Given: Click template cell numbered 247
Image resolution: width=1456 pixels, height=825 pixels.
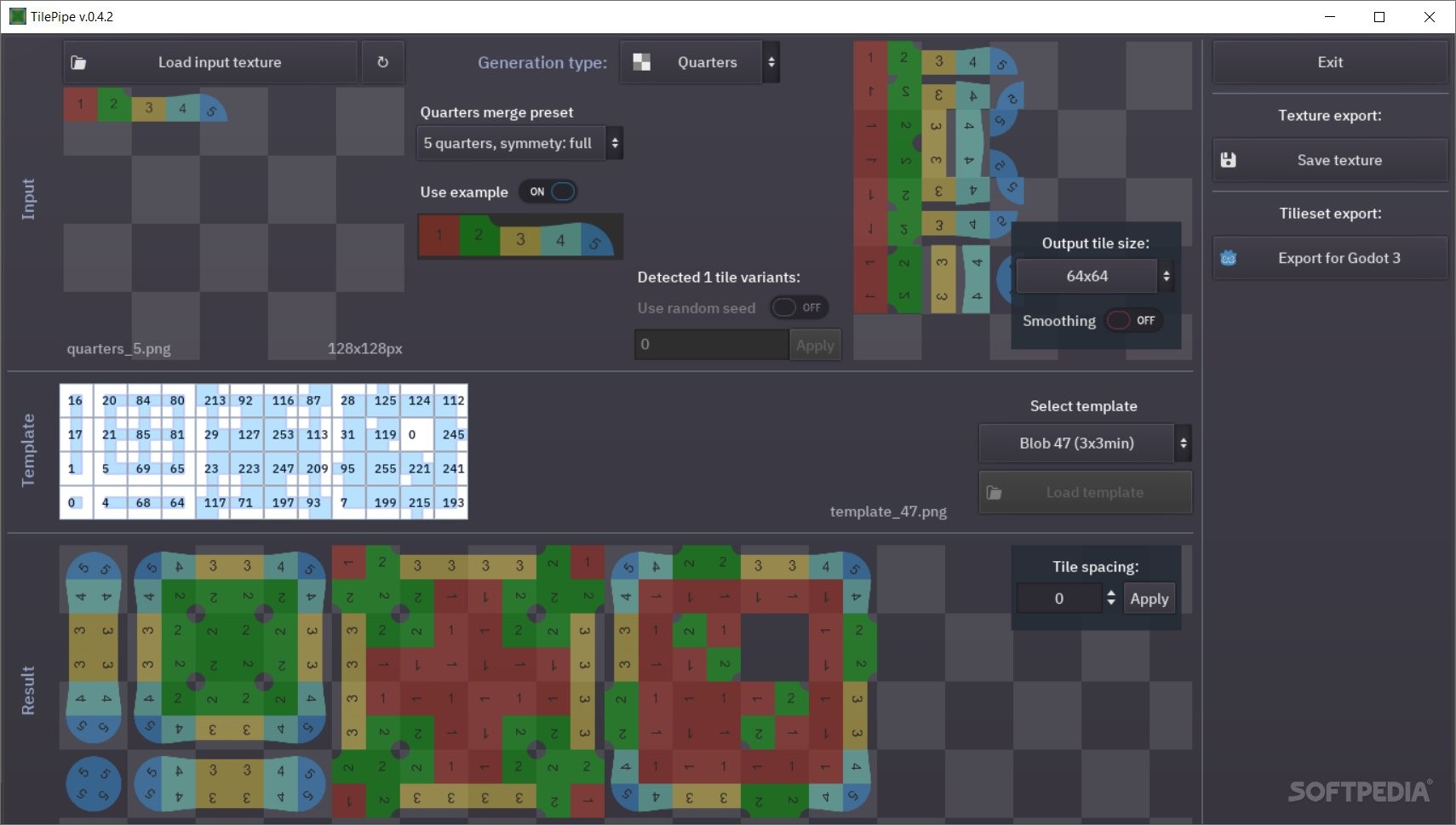Looking at the screenshot, I should [281, 468].
